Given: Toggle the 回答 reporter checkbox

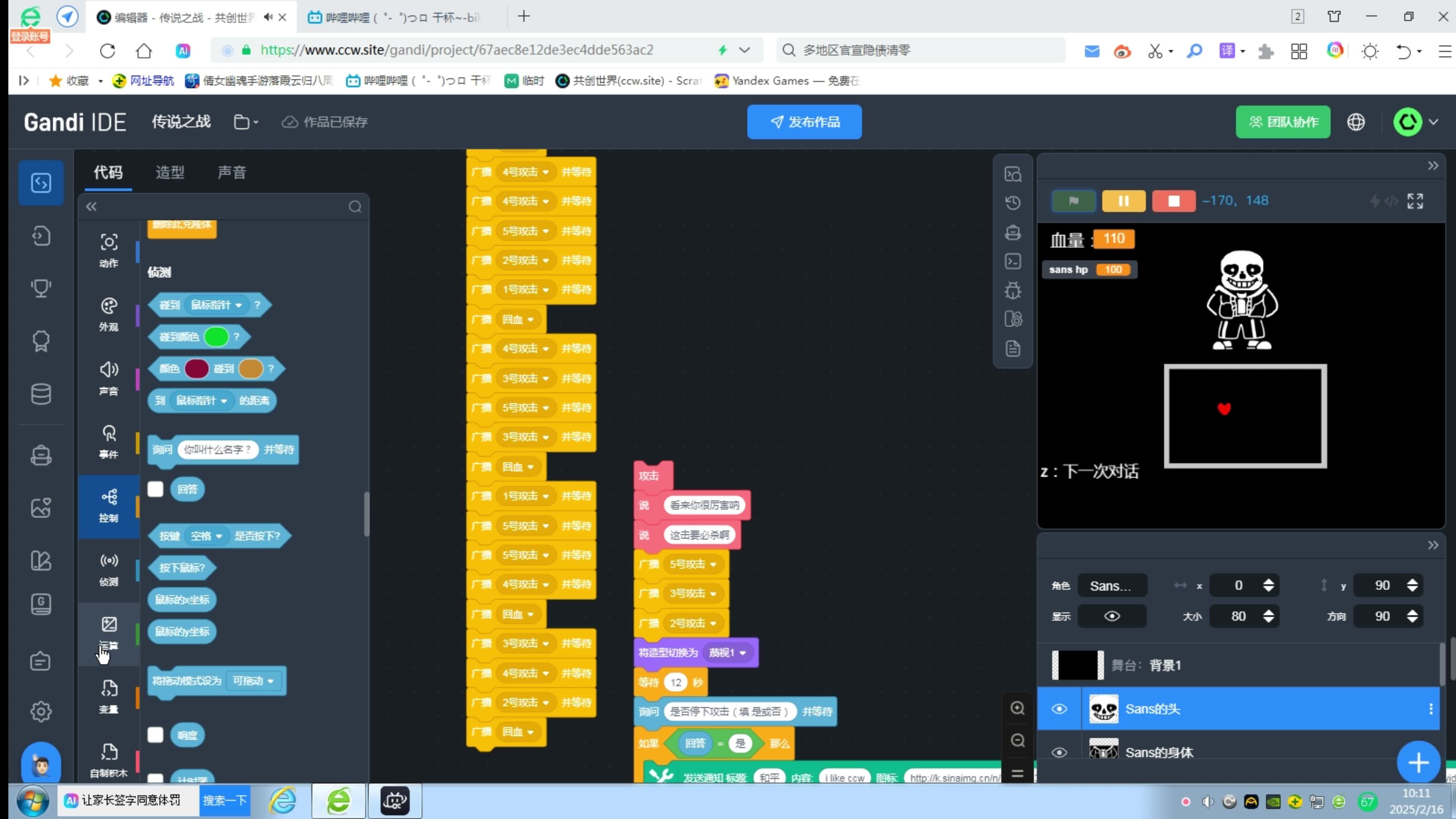Looking at the screenshot, I should pyautogui.click(x=155, y=489).
